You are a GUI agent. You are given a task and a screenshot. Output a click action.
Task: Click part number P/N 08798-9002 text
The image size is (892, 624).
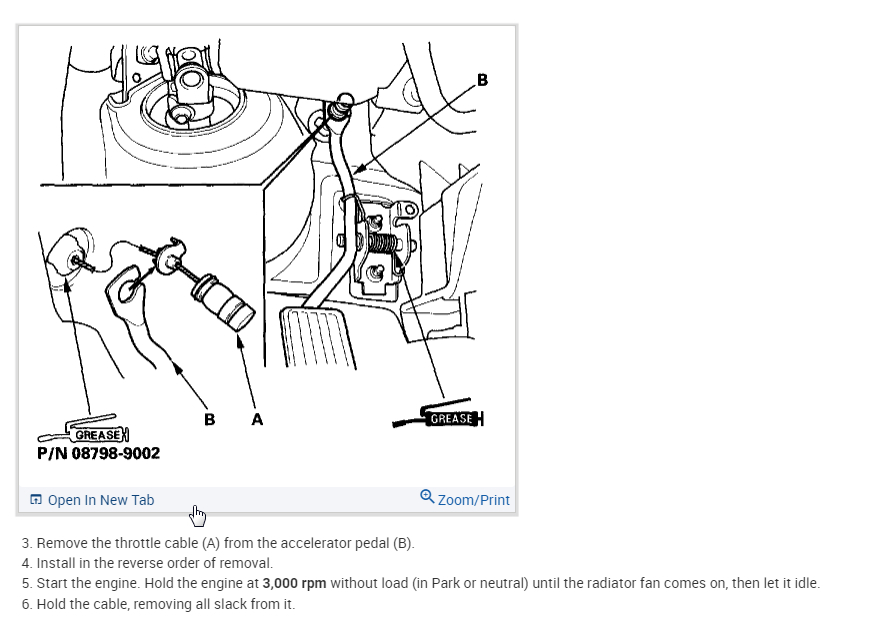98,453
